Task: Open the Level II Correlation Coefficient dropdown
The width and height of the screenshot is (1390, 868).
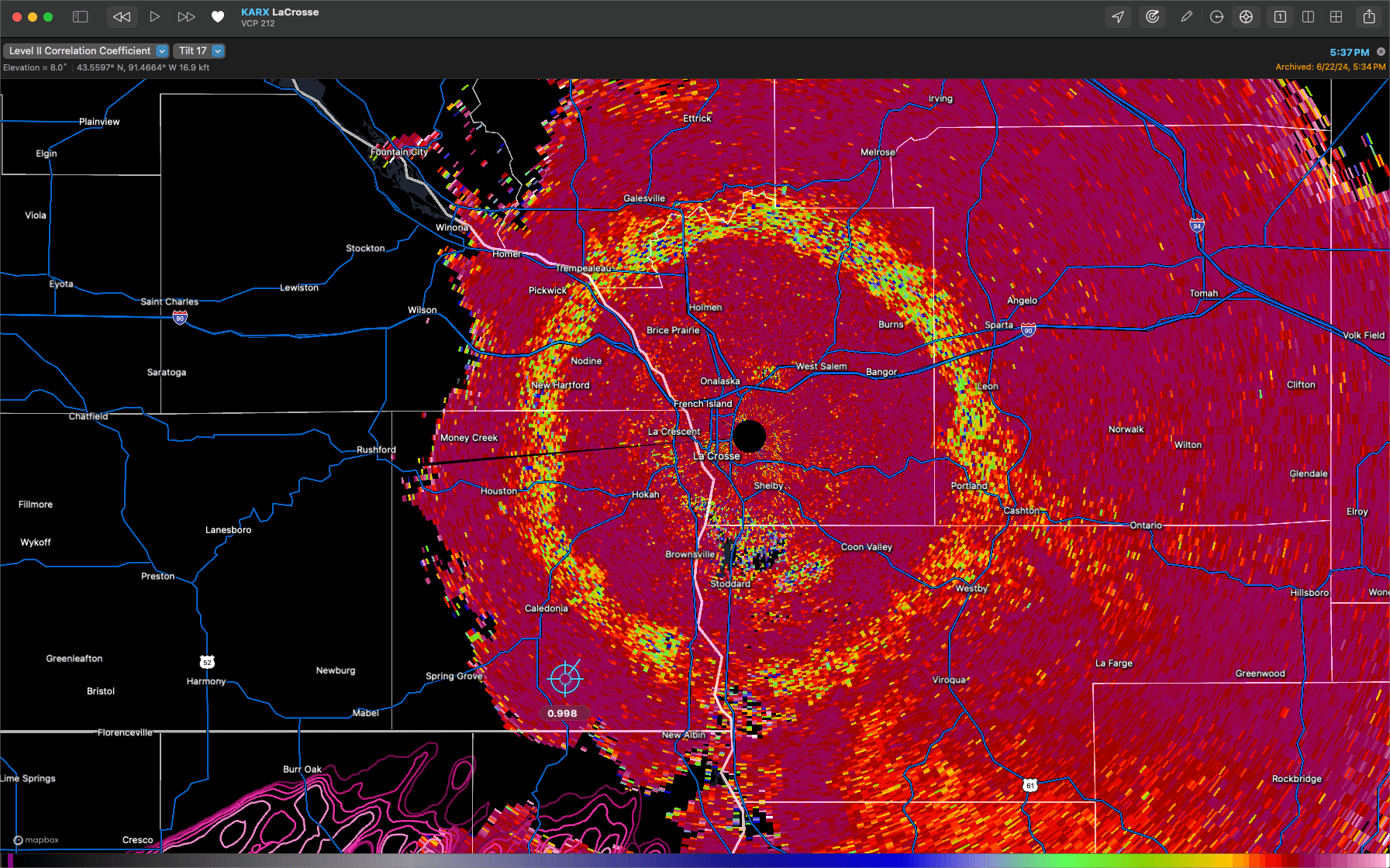Action: [x=86, y=50]
